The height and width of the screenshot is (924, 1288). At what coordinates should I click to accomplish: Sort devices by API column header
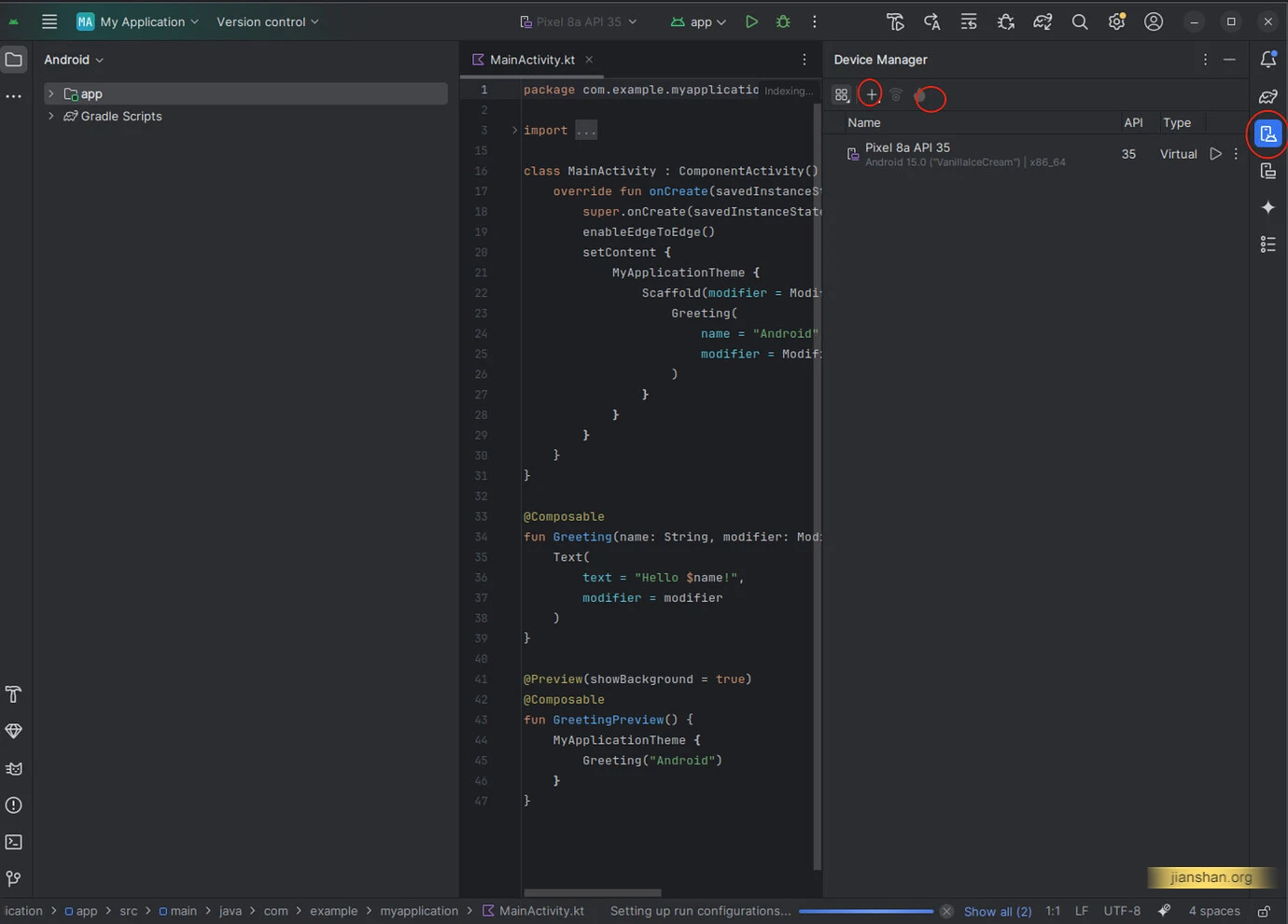click(x=1133, y=123)
